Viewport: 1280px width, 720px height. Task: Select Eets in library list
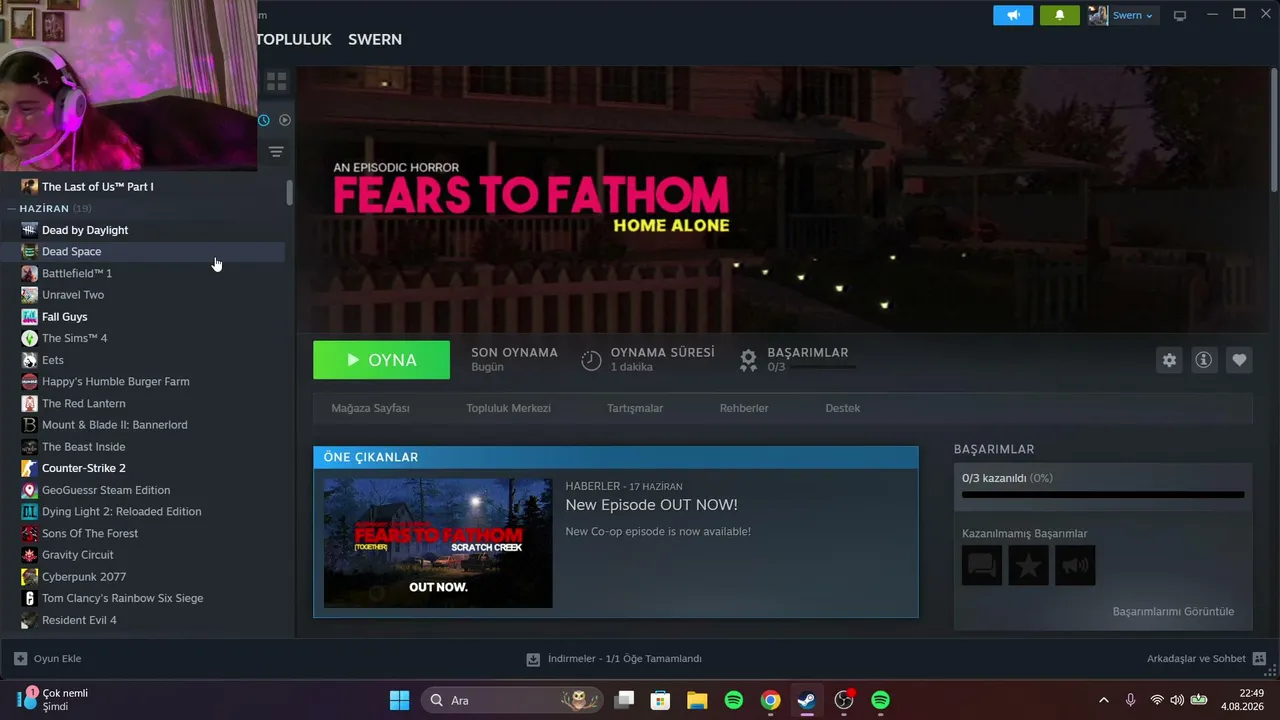coord(53,360)
